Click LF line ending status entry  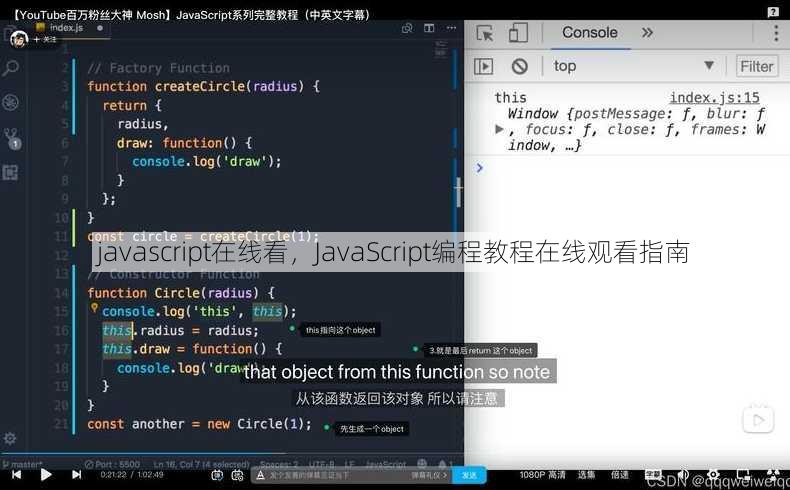click(349, 464)
